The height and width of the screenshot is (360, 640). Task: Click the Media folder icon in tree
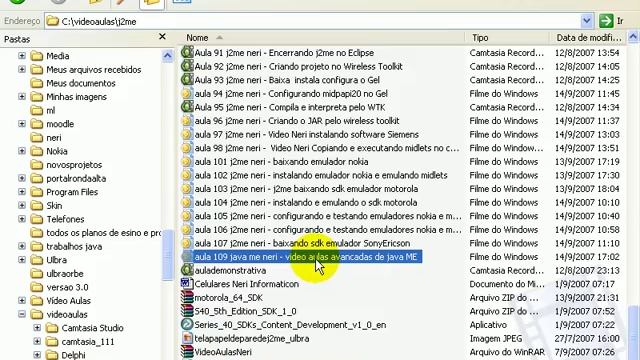pyautogui.click(x=37, y=56)
